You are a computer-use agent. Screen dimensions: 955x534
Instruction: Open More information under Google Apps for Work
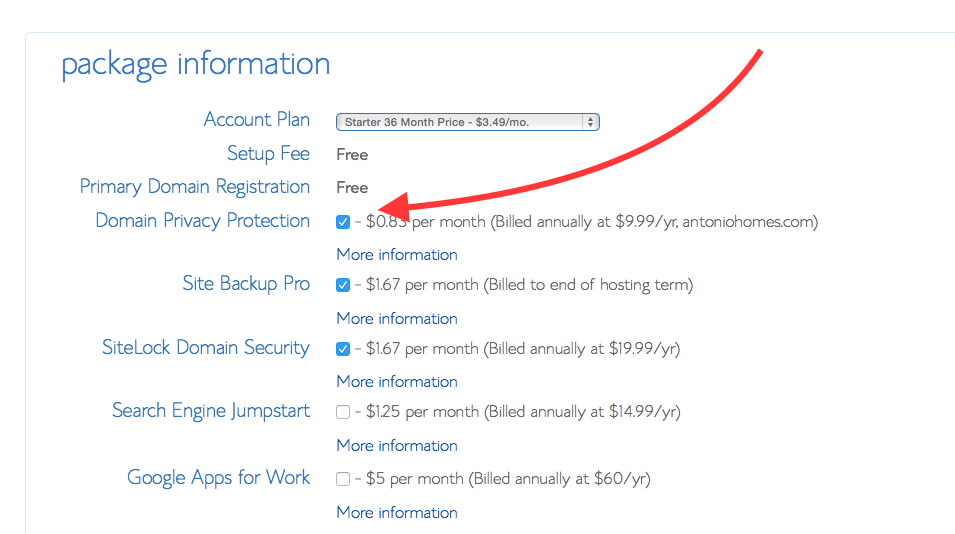point(397,512)
